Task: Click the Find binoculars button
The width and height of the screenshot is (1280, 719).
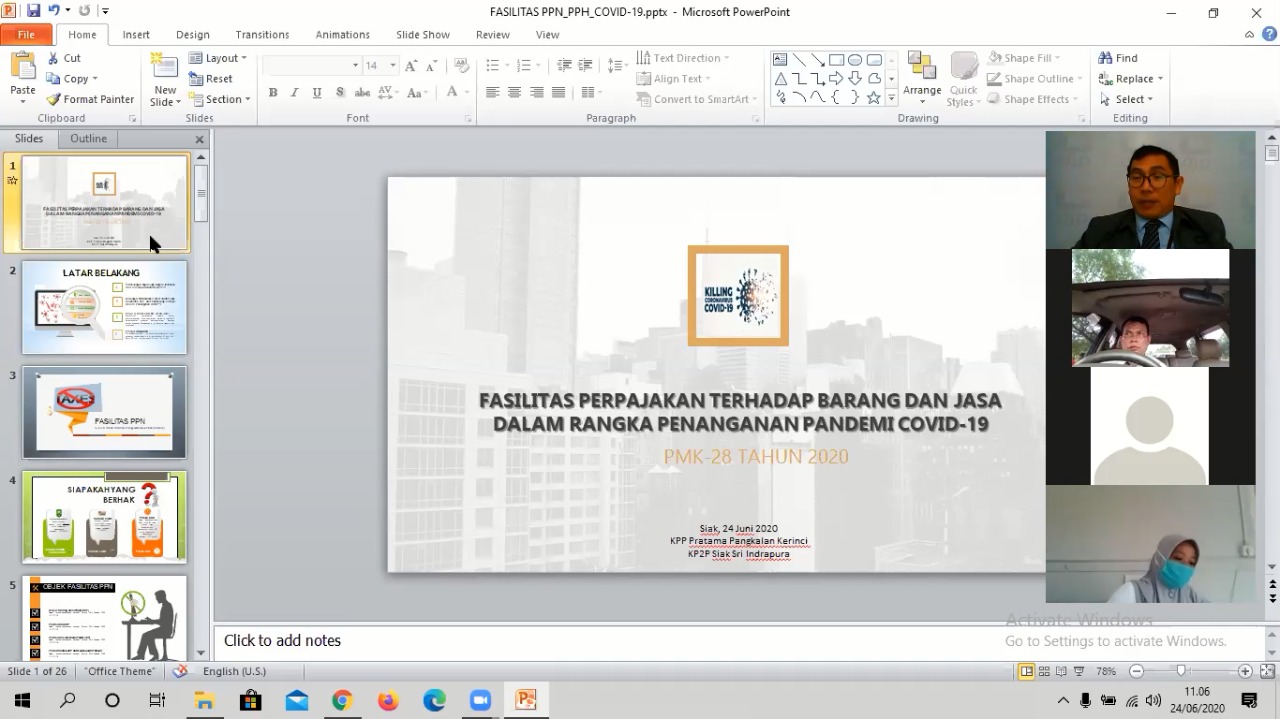Action: (1118, 58)
